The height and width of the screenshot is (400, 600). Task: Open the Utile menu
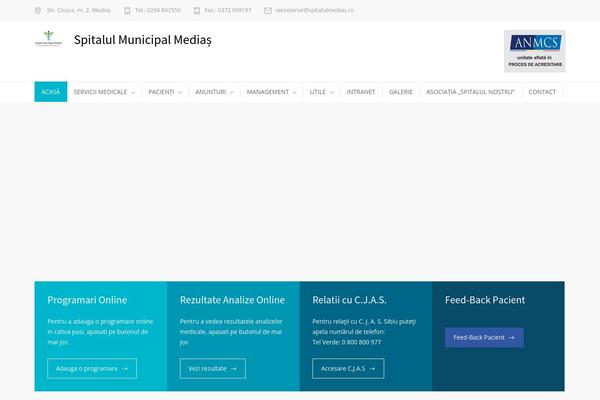[318, 92]
